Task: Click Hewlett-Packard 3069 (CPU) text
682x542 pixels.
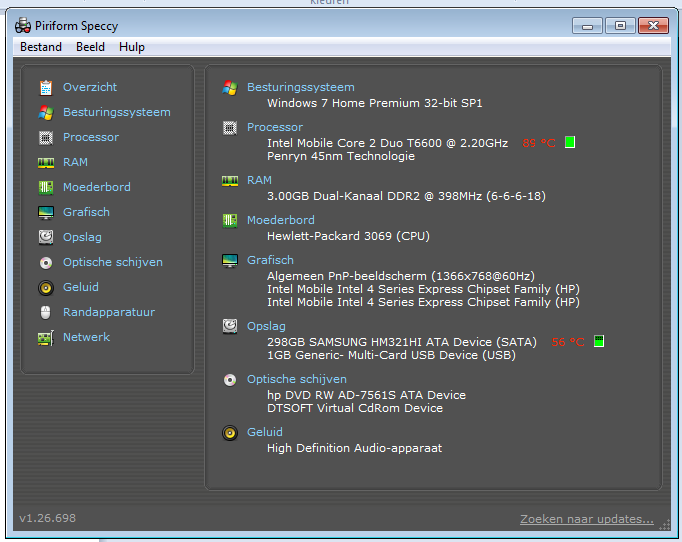Action: 348,237
